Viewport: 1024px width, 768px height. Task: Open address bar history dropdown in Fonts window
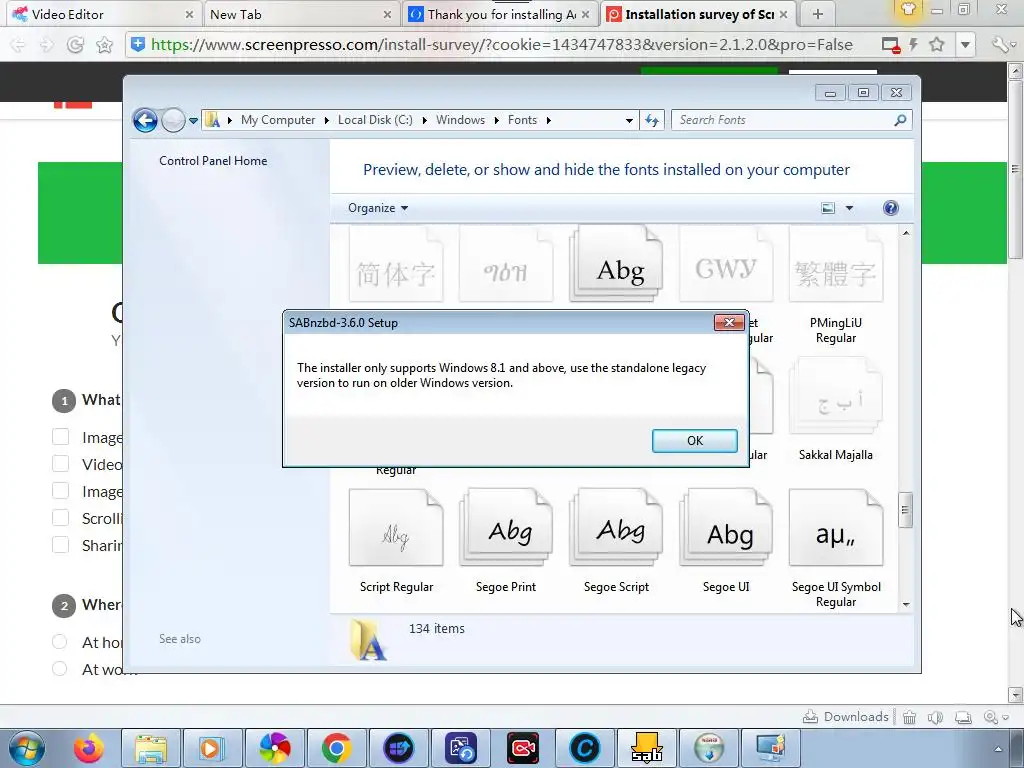(x=629, y=121)
